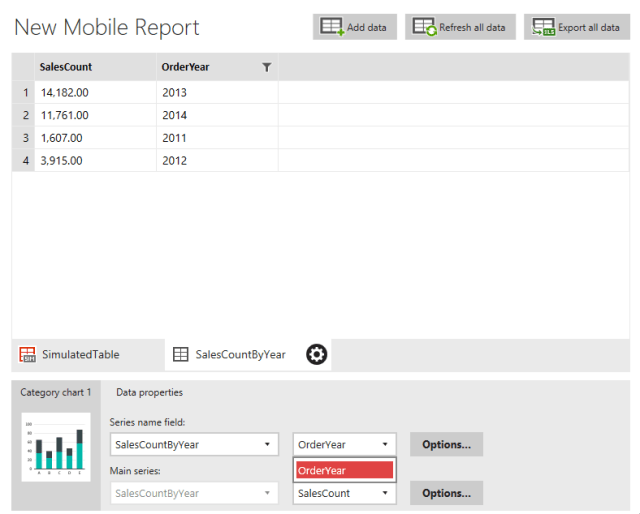Sort by the SalesCount column header
The height and width of the screenshot is (514, 640).
tap(64, 68)
